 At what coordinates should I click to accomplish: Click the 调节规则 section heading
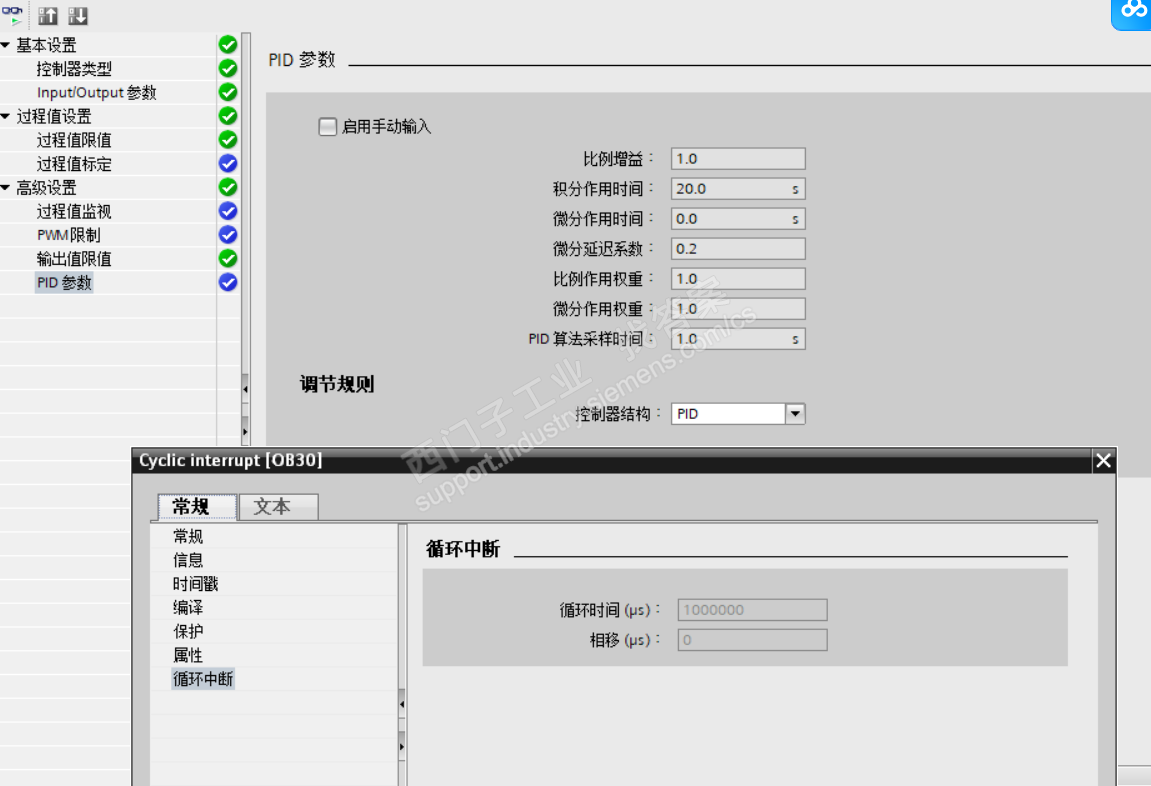click(337, 384)
